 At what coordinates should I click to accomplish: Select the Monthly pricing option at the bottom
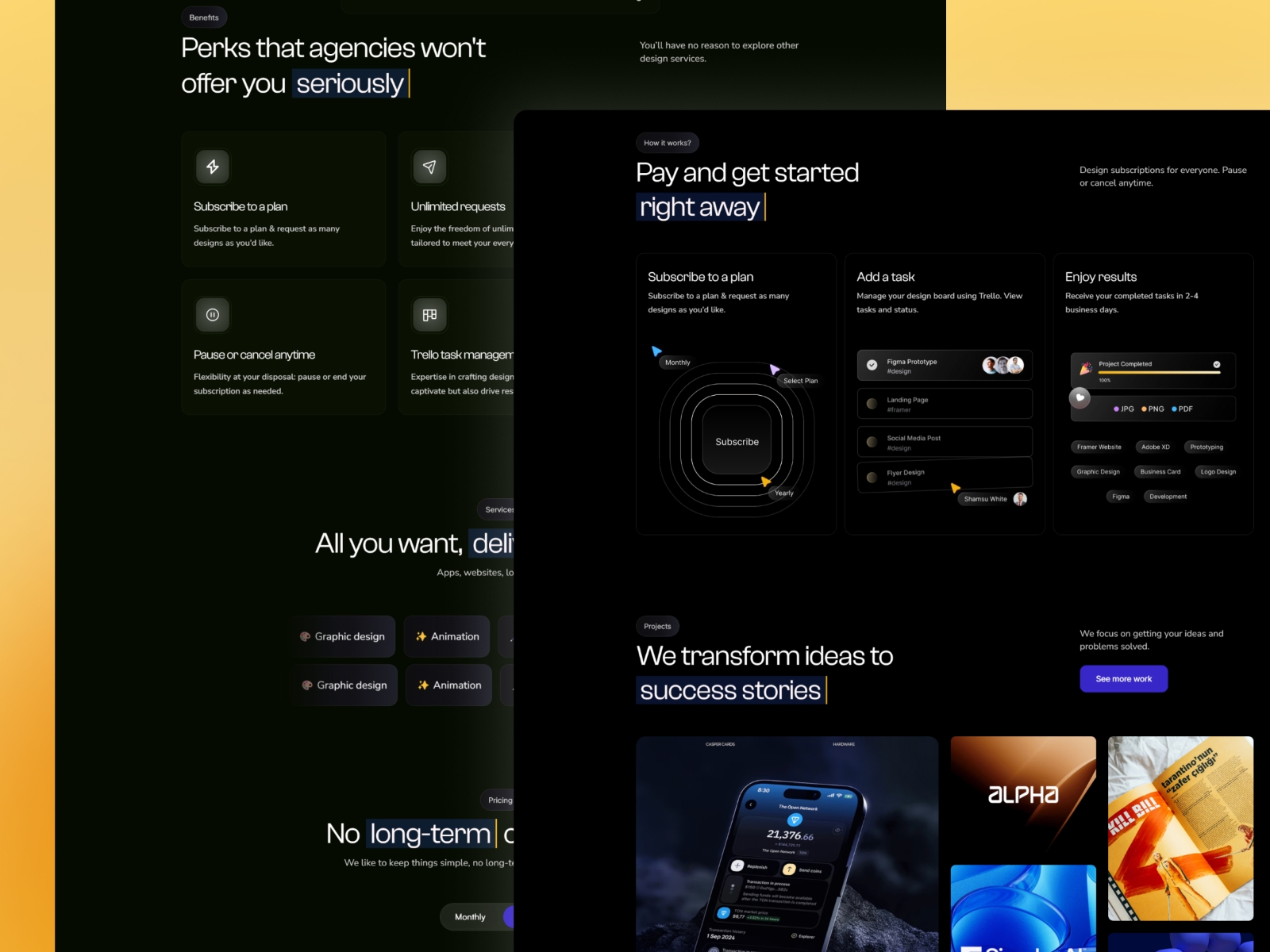[x=470, y=917]
